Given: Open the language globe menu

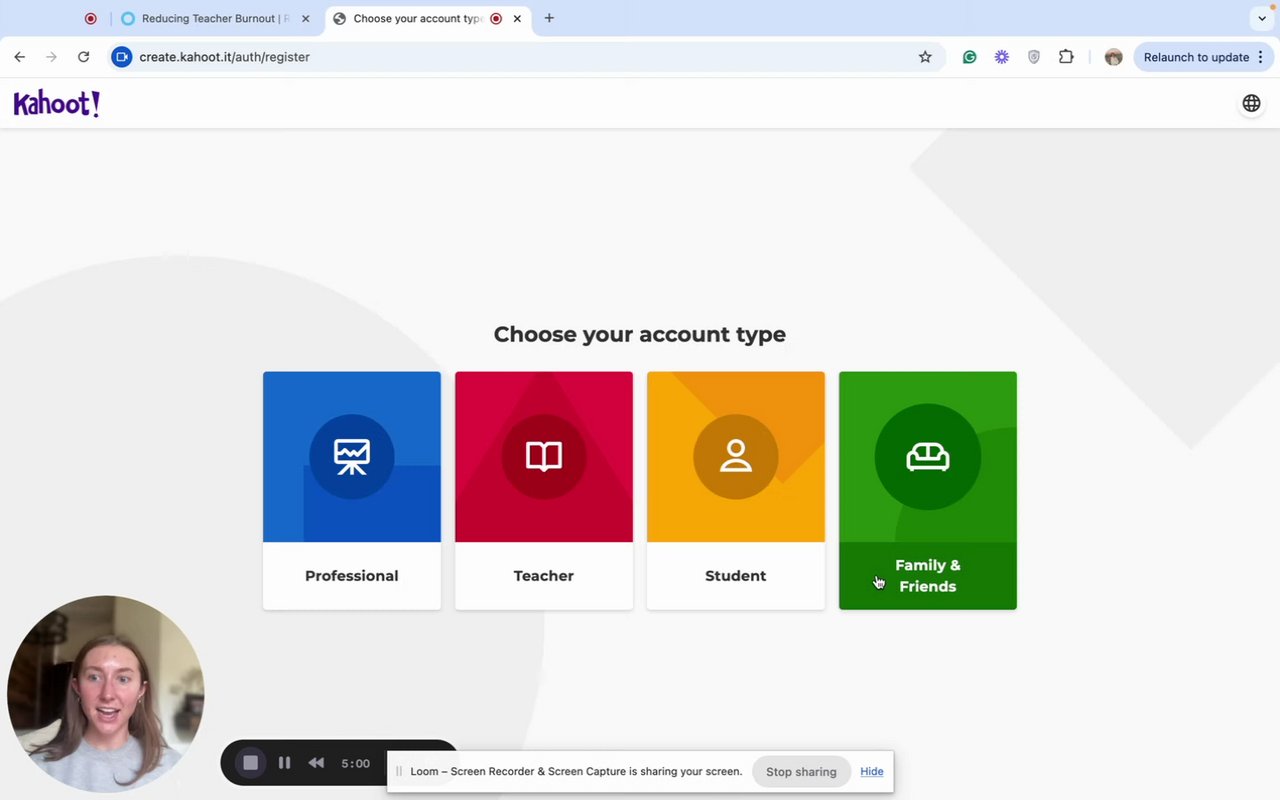Looking at the screenshot, I should [1251, 103].
